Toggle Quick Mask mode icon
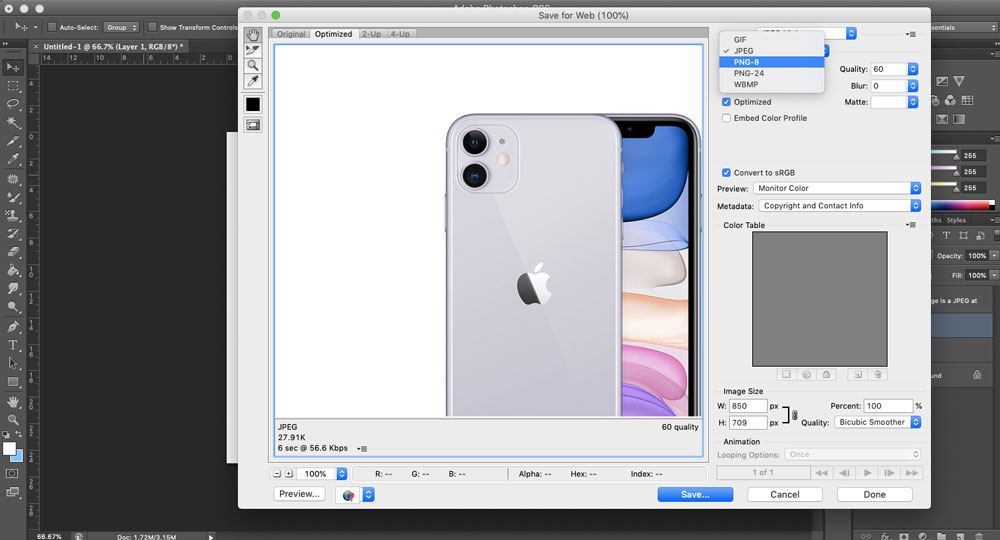This screenshot has width=1000, height=540. coord(12,474)
